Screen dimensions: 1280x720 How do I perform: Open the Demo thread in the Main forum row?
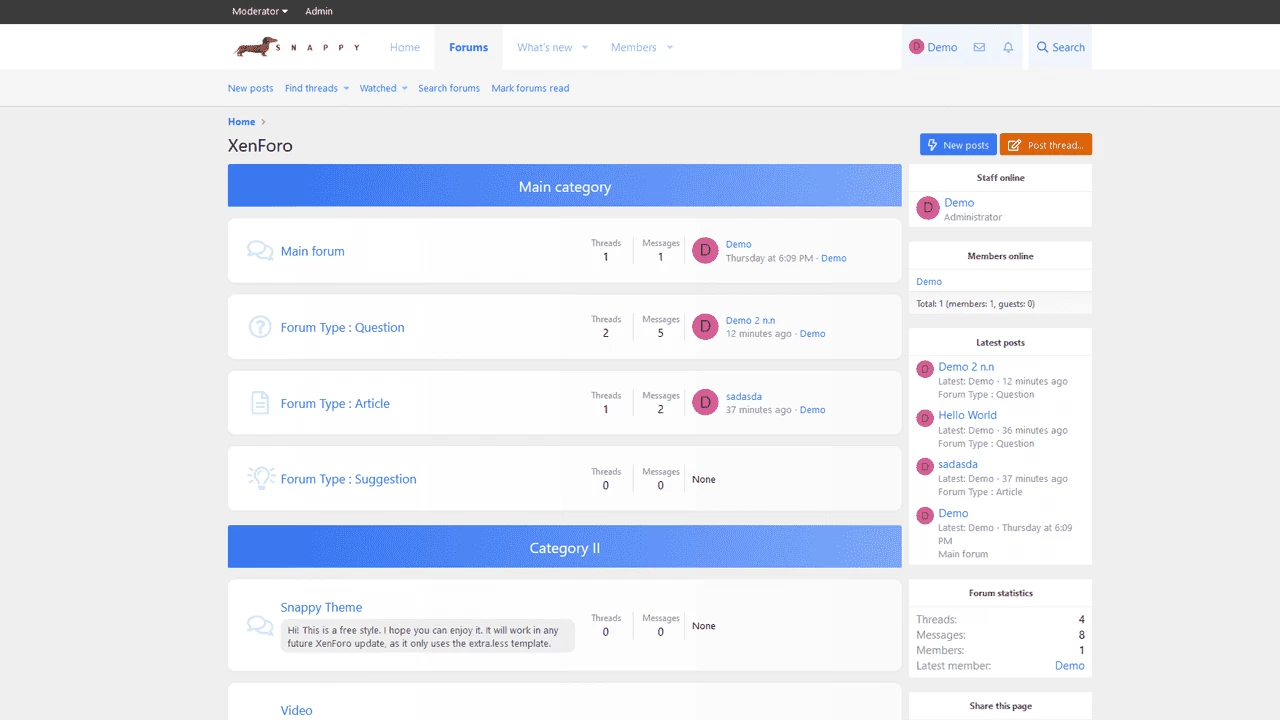738,244
